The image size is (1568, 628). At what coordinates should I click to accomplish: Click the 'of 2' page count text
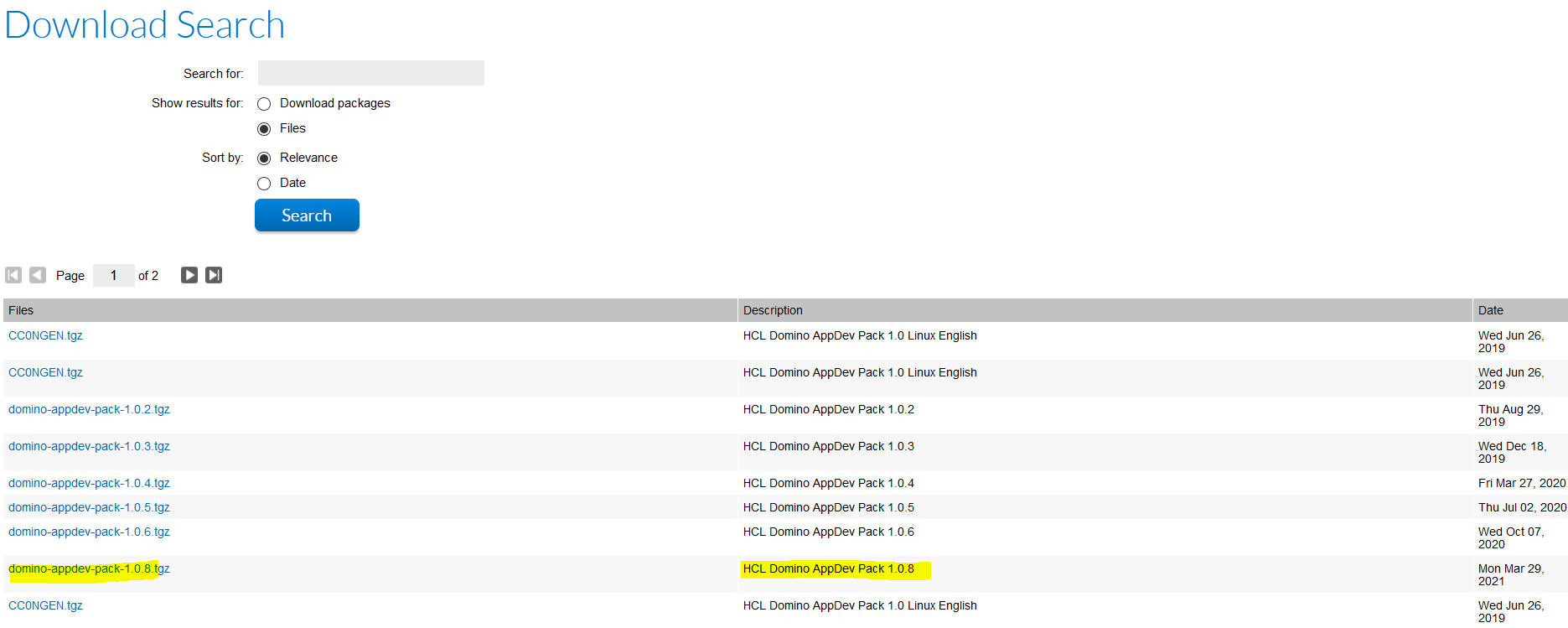tap(148, 276)
